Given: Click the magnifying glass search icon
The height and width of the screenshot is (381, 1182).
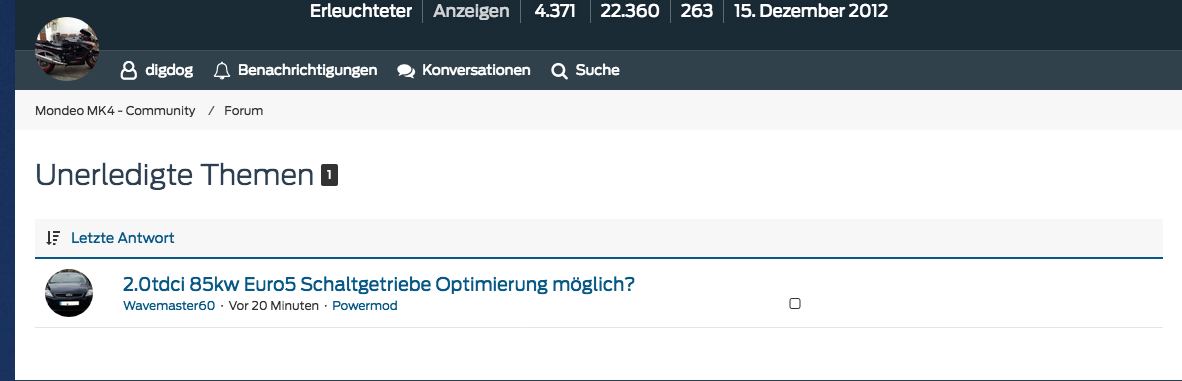Looking at the screenshot, I should pos(559,72).
